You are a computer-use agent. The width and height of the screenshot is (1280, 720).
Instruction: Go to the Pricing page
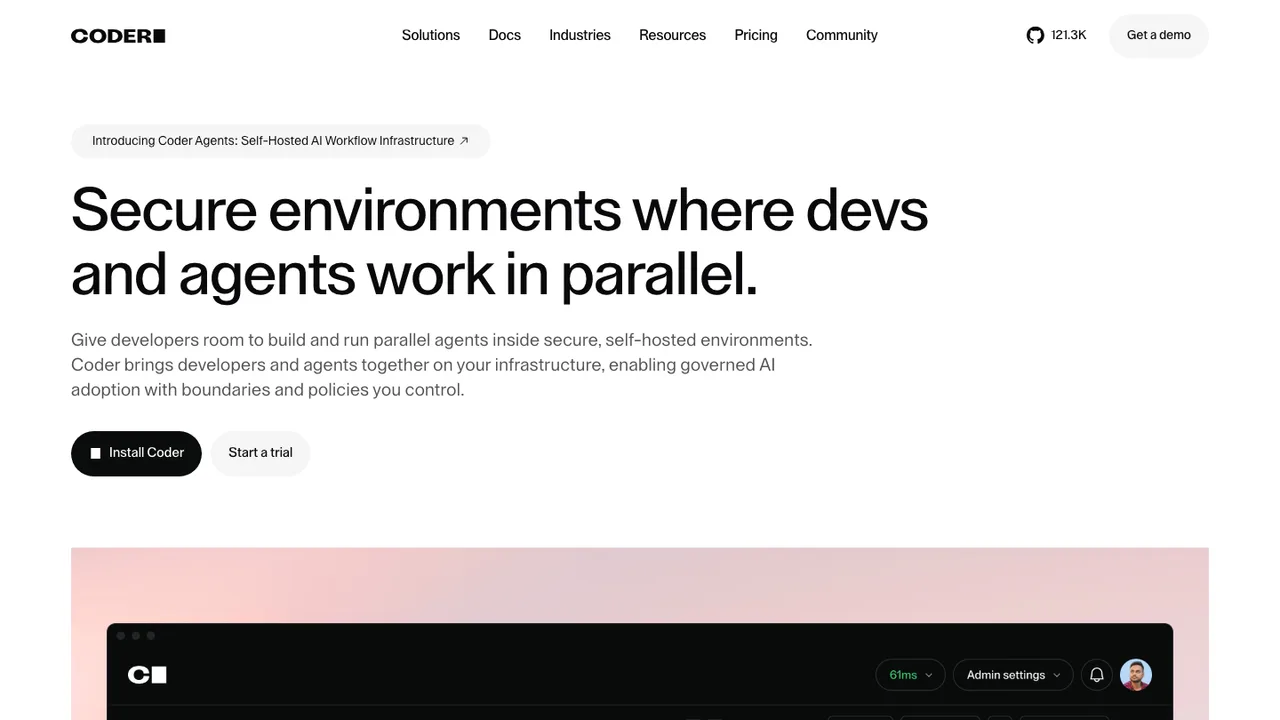tap(756, 35)
